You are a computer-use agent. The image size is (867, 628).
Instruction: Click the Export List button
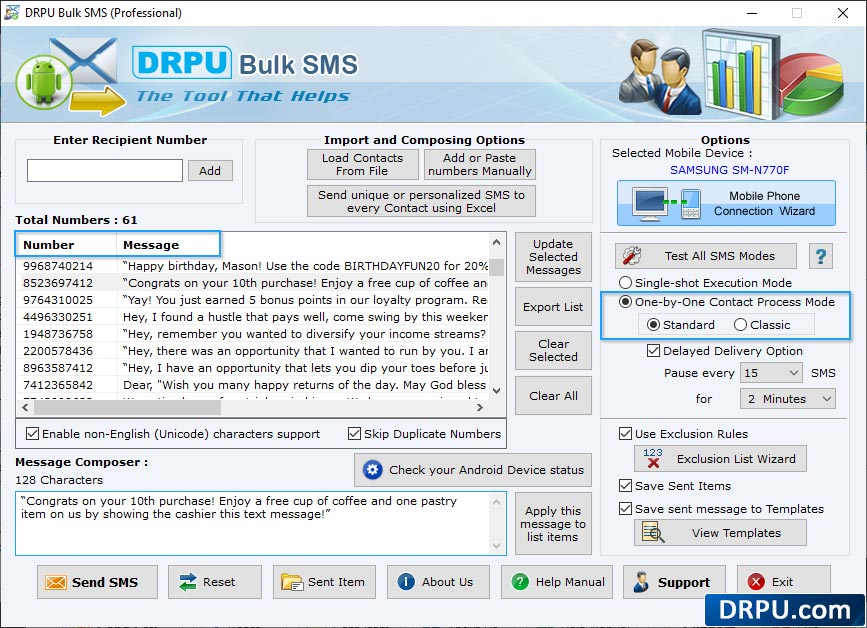[553, 307]
